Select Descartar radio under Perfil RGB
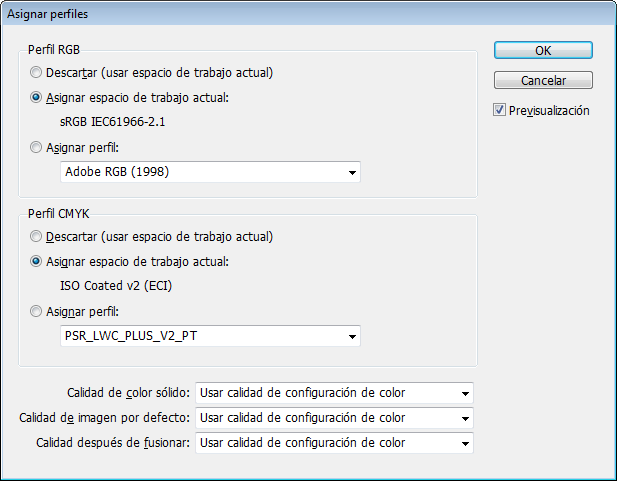Image resolution: width=617 pixels, height=481 pixels. click(36, 72)
